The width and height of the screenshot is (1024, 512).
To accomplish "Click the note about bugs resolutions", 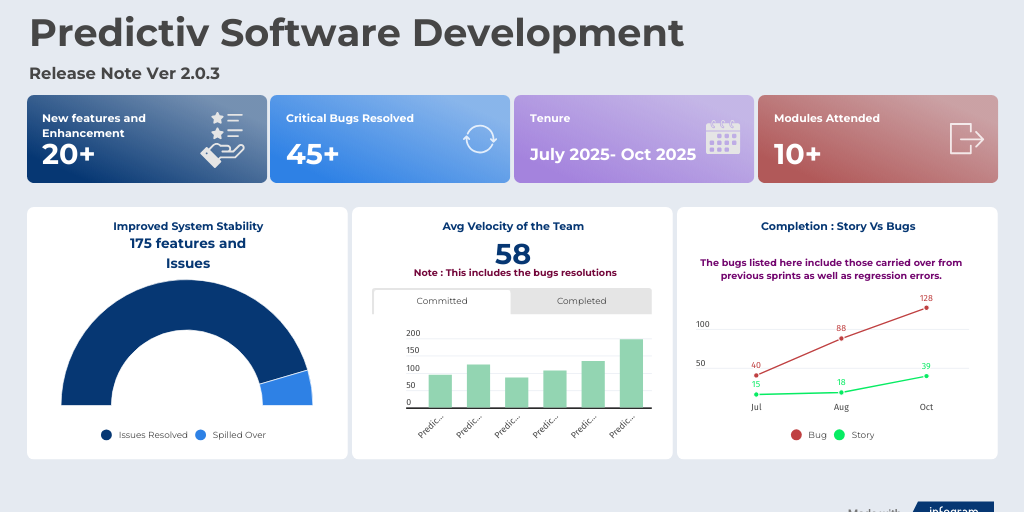I will click(515, 273).
